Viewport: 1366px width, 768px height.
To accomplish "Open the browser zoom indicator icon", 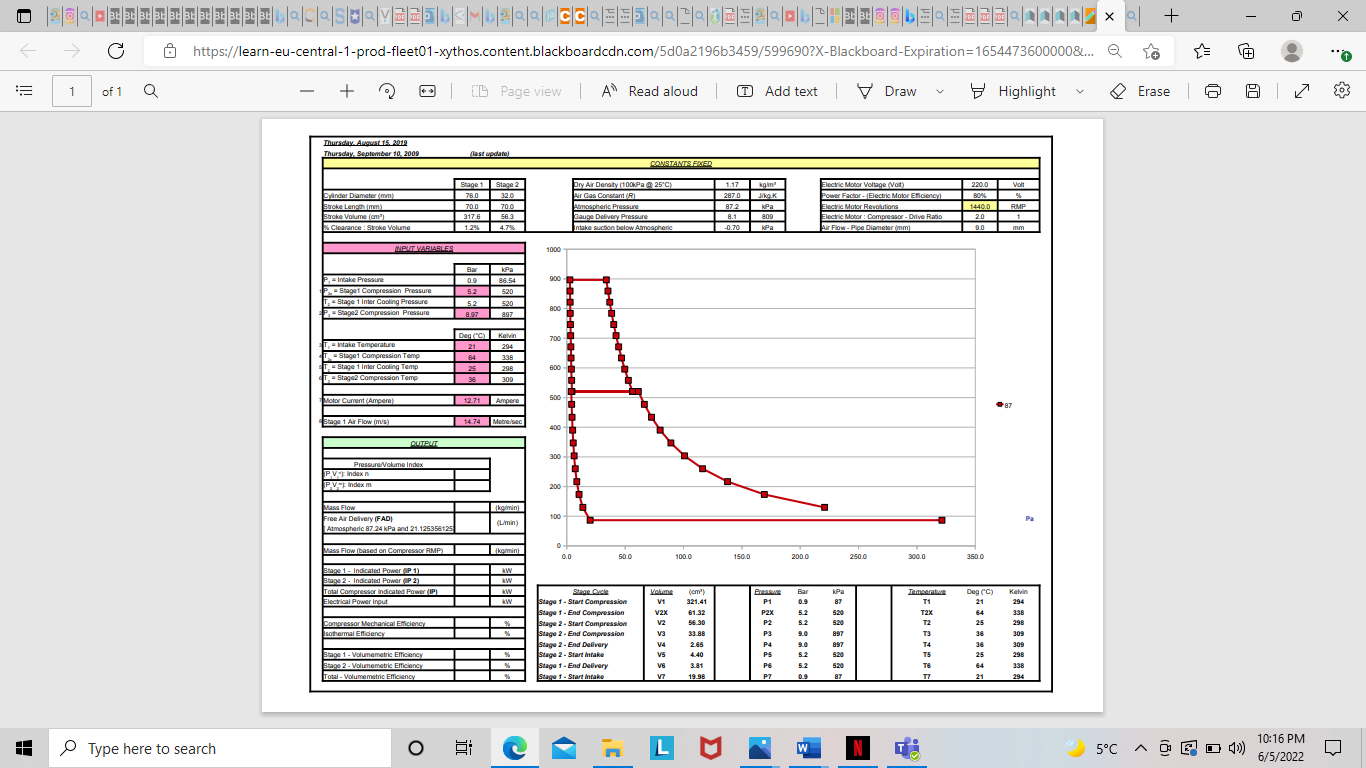I will point(1114,51).
